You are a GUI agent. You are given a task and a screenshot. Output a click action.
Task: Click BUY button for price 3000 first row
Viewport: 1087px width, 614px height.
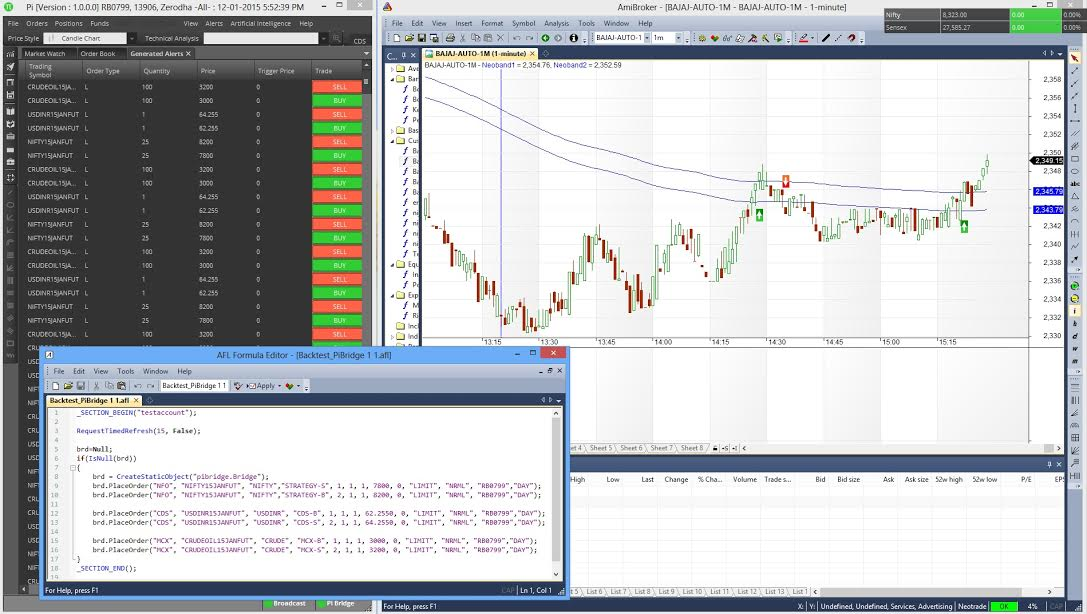coord(338,100)
